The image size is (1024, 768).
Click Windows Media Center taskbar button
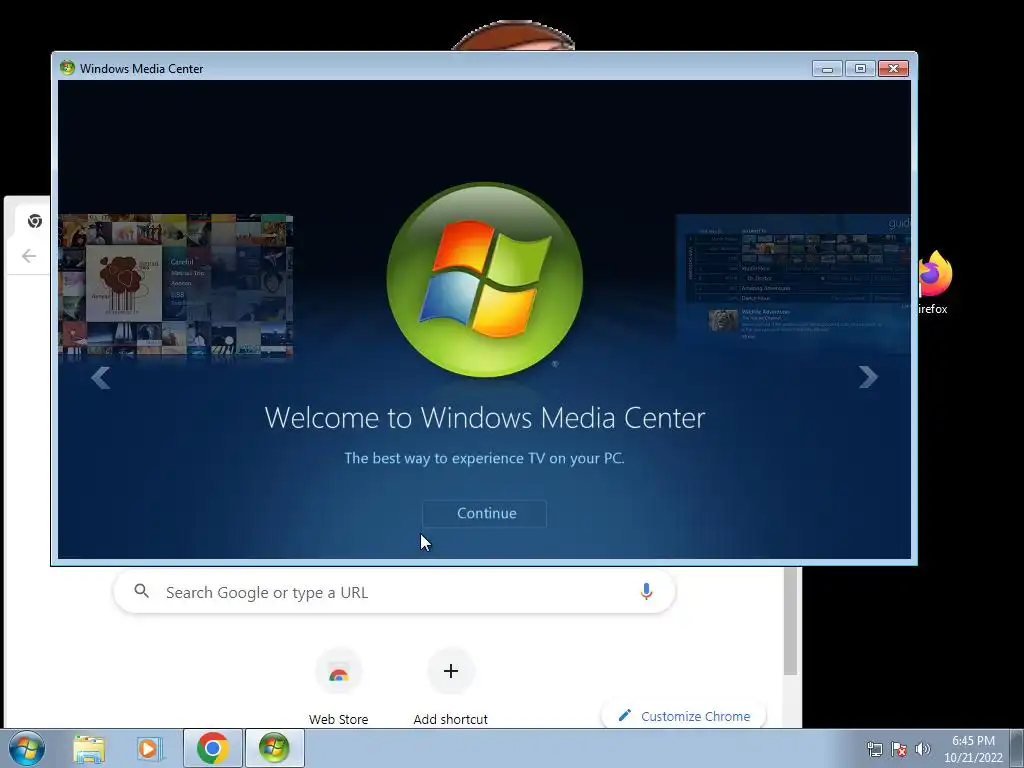click(x=274, y=748)
